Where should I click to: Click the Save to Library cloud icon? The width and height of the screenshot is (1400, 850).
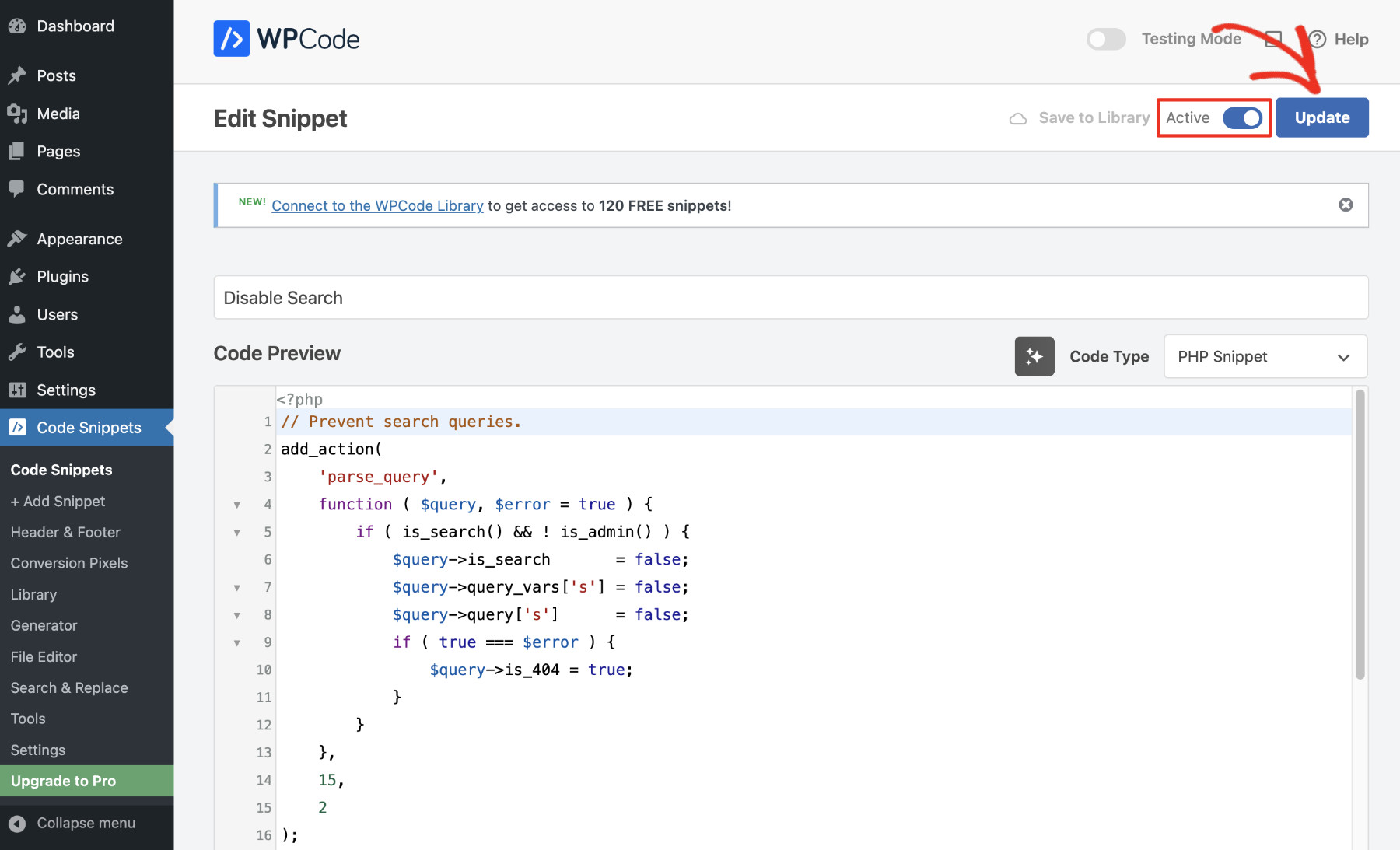pyautogui.click(x=1017, y=118)
